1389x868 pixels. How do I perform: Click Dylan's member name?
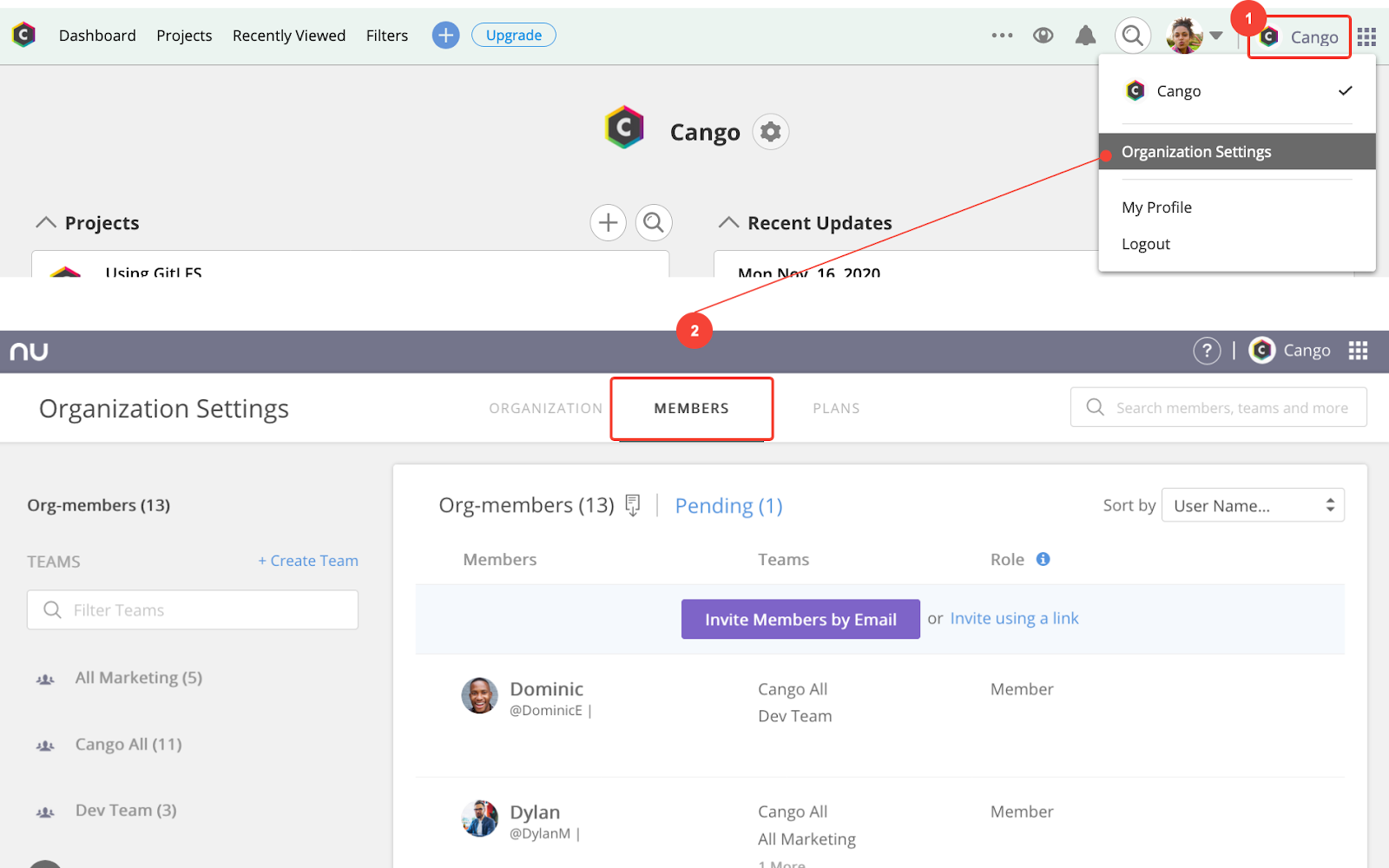tap(535, 812)
